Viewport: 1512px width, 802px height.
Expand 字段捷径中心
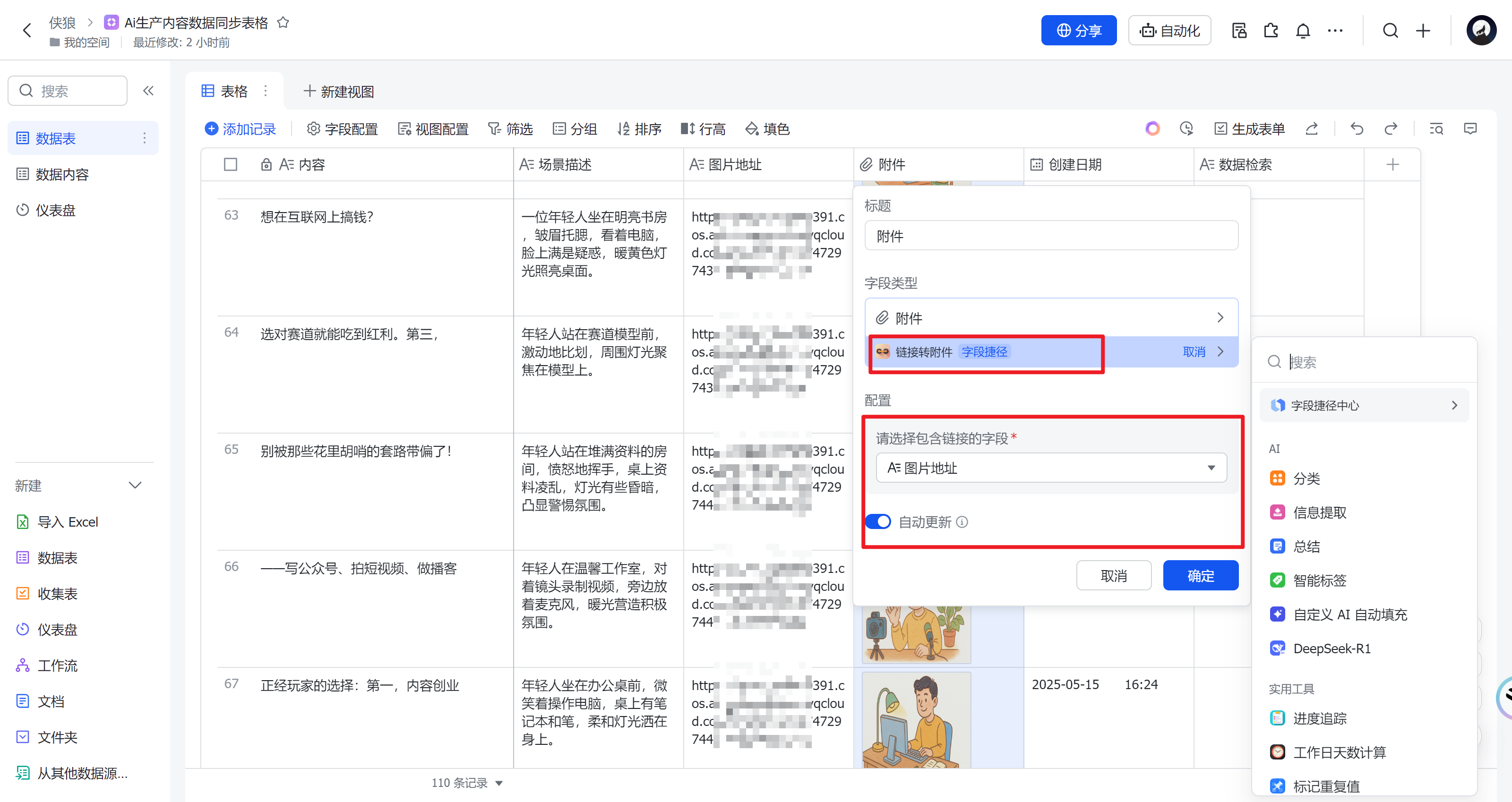(x=1364, y=405)
